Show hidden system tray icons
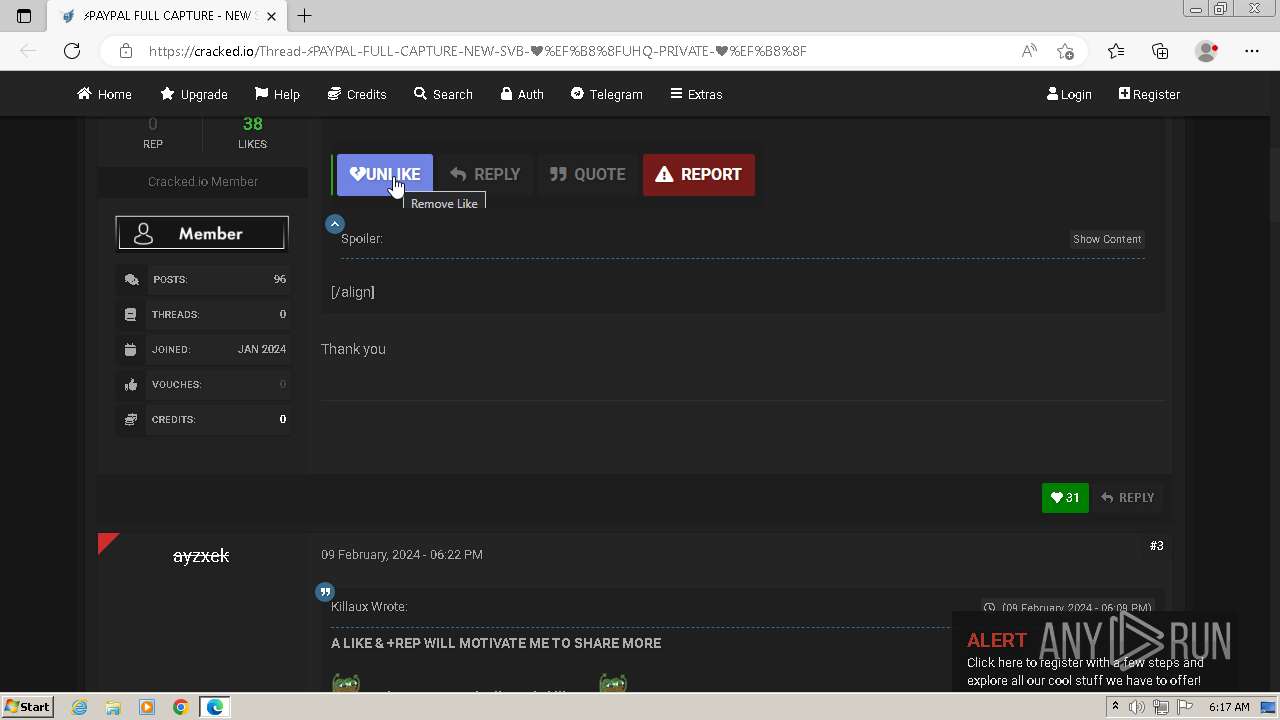The image size is (1280, 720). click(1115, 707)
